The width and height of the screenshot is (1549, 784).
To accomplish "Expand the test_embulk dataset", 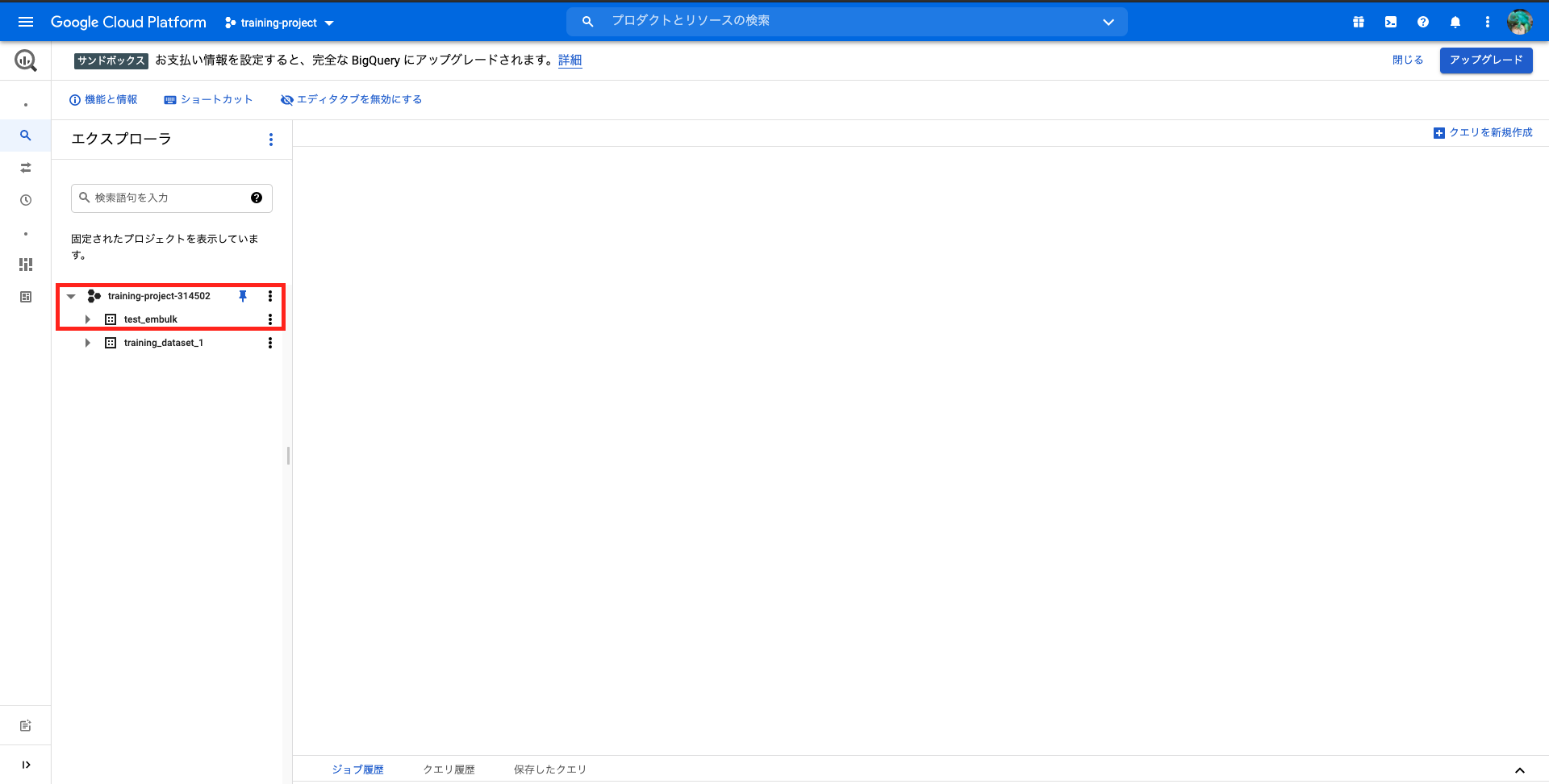I will pyautogui.click(x=87, y=319).
